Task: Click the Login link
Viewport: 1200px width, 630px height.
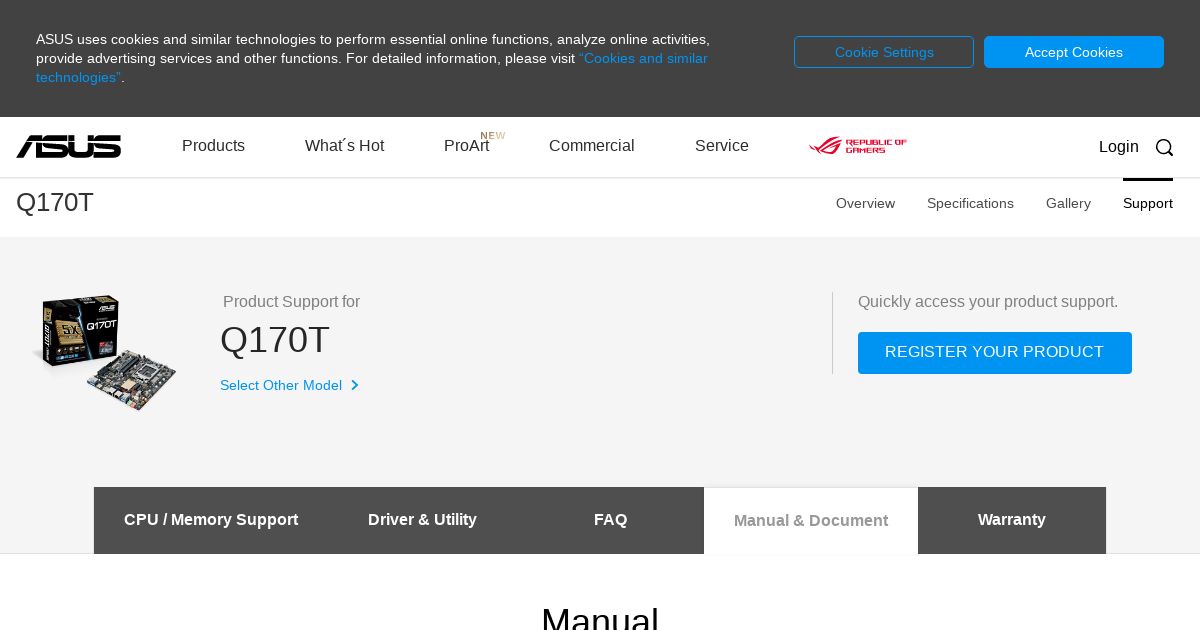Action: pyautogui.click(x=1118, y=147)
